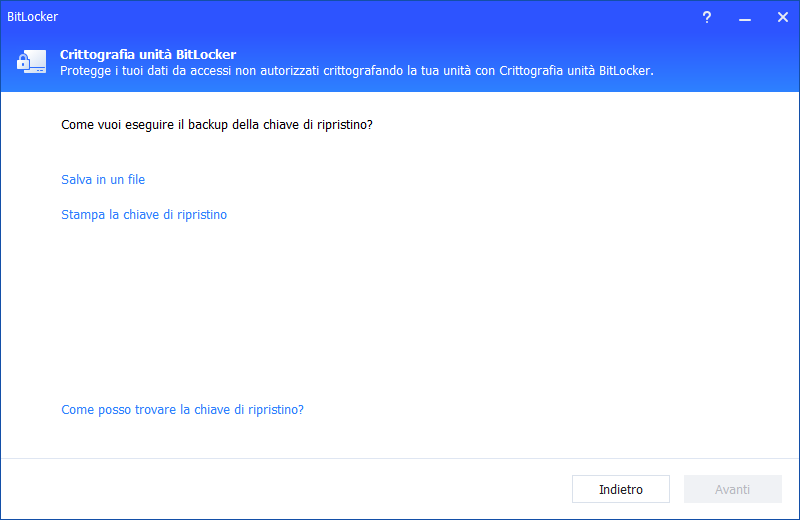Click the BitLocker window title

33,17
